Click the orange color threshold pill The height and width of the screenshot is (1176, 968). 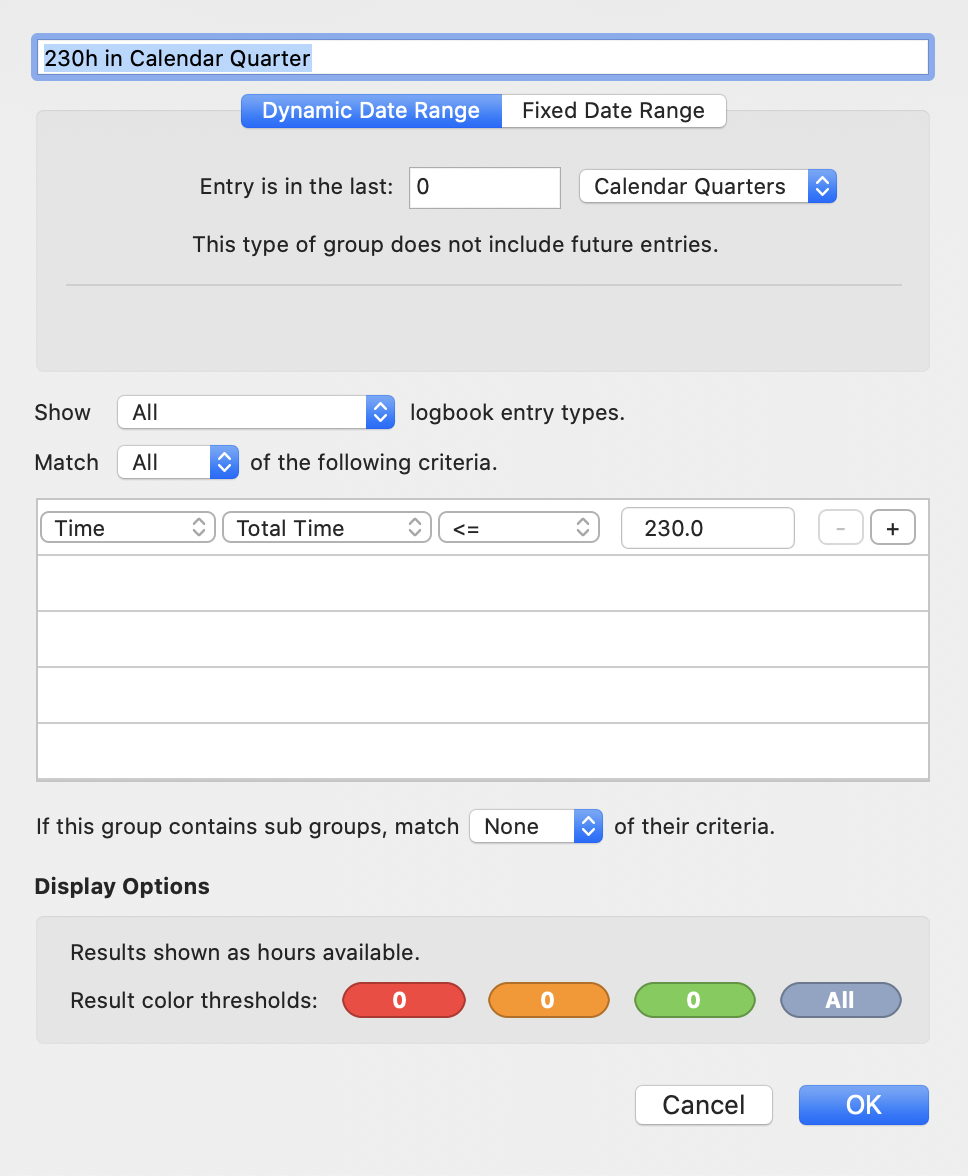[x=549, y=1000]
